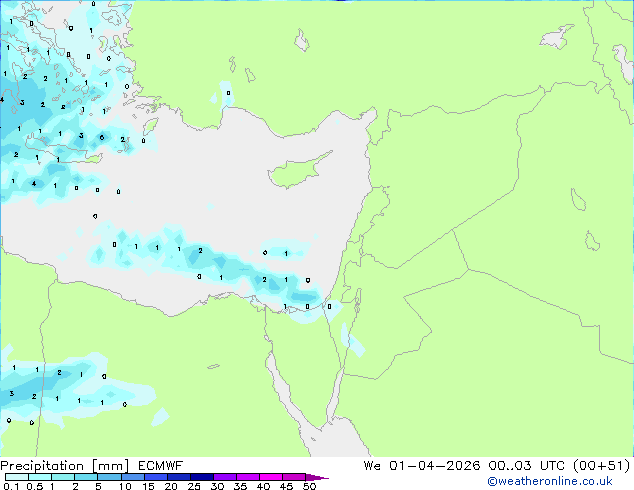Select the 5–10 mm legend color swatch
This screenshot has height=490, width=634.
(110, 477)
